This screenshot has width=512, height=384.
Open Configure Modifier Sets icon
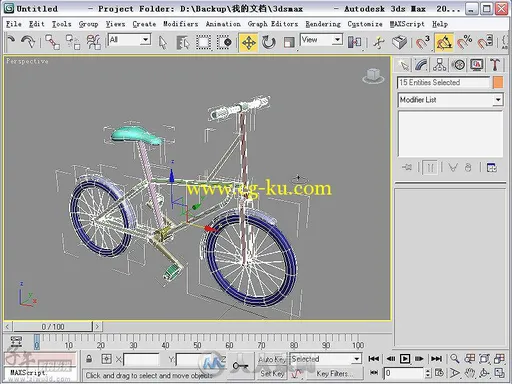point(492,167)
